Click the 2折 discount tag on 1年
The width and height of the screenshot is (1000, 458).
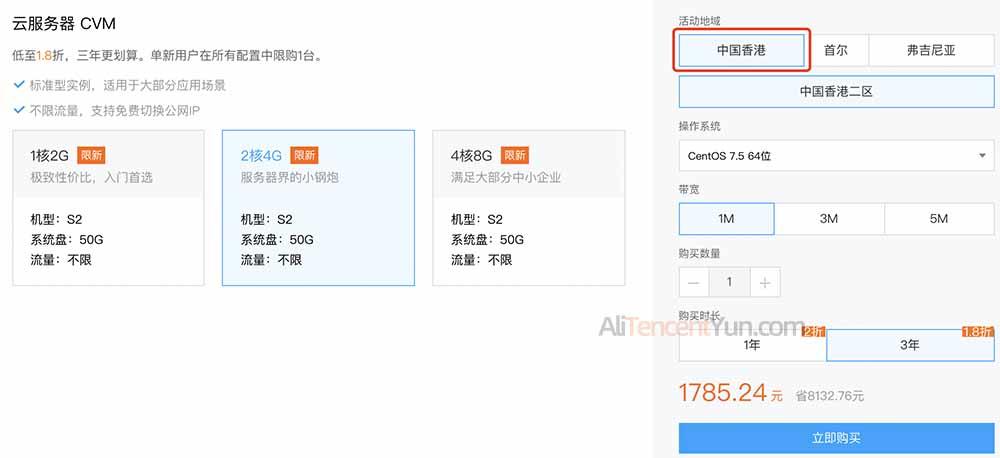click(814, 331)
